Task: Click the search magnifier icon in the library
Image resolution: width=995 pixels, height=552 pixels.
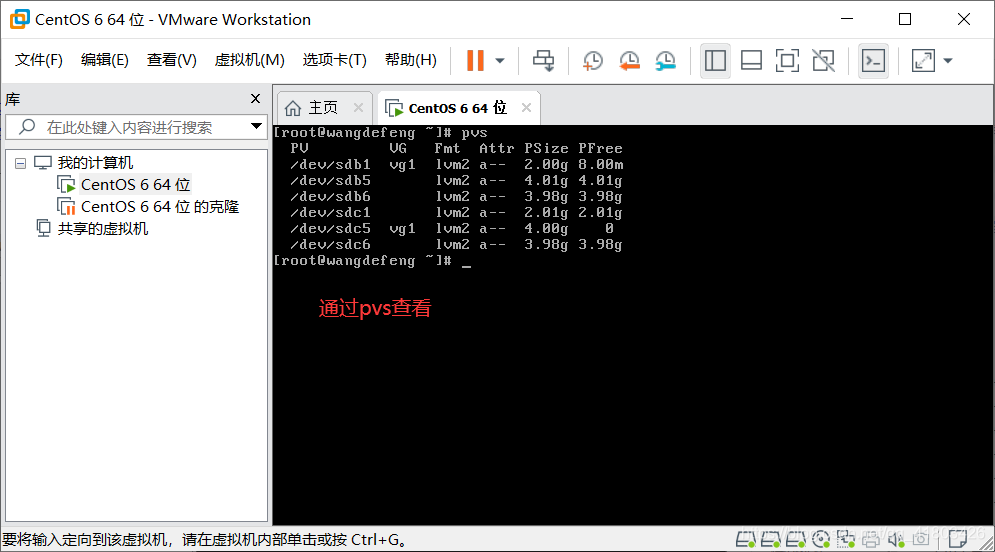Action: pos(27,127)
